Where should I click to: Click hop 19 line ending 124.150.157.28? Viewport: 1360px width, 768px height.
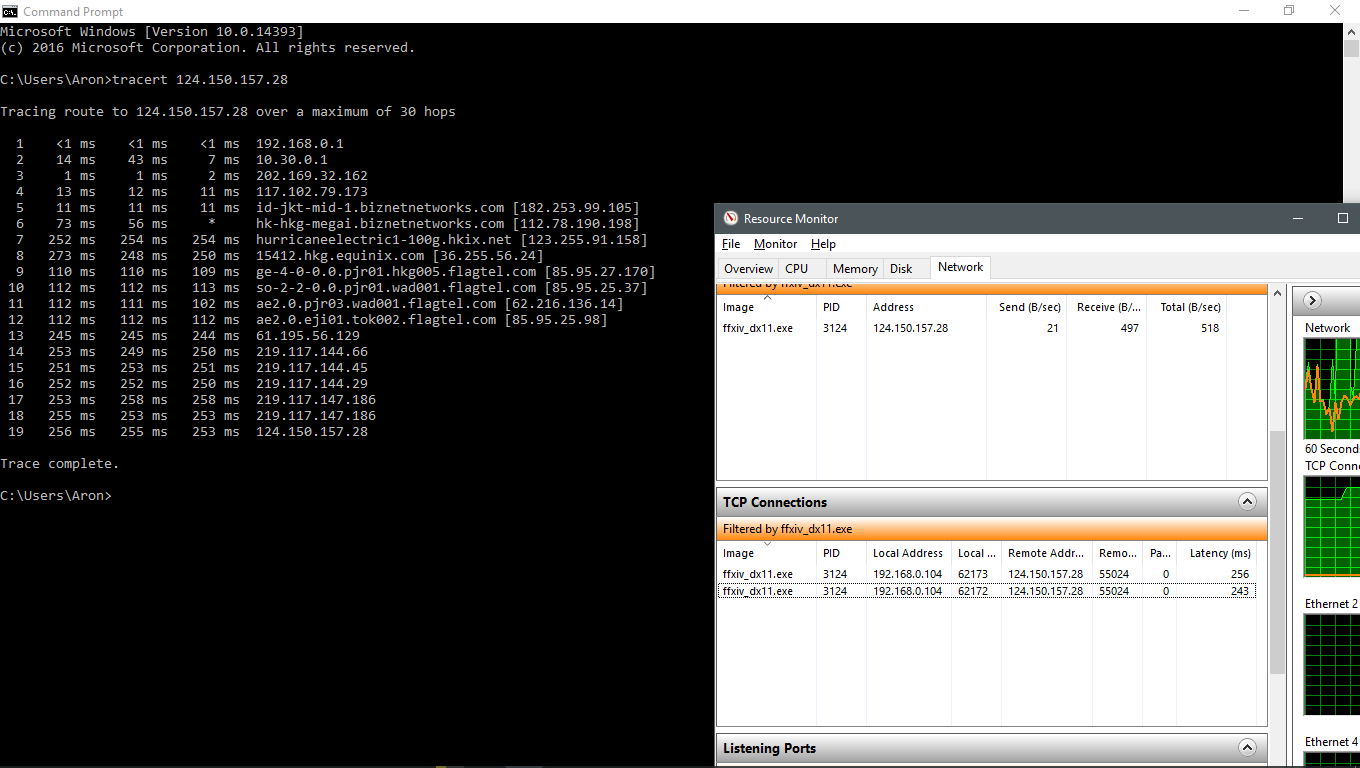point(188,432)
